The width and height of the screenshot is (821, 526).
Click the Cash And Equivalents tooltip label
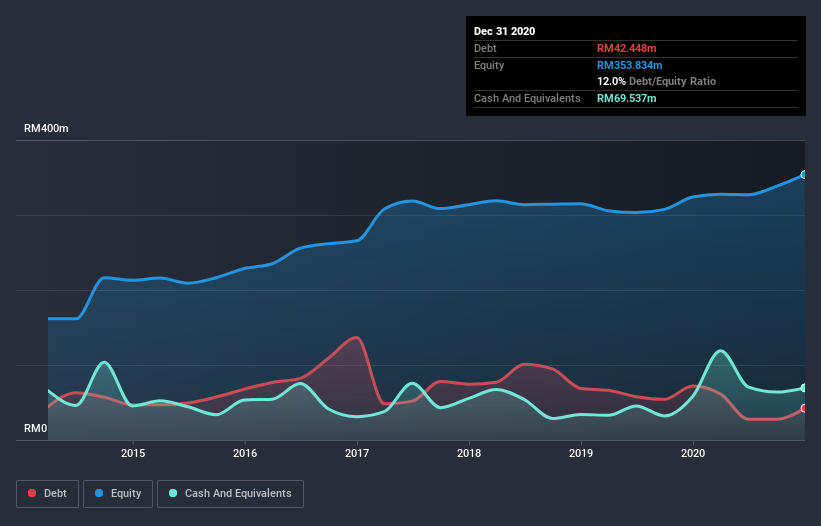pyautogui.click(x=527, y=98)
